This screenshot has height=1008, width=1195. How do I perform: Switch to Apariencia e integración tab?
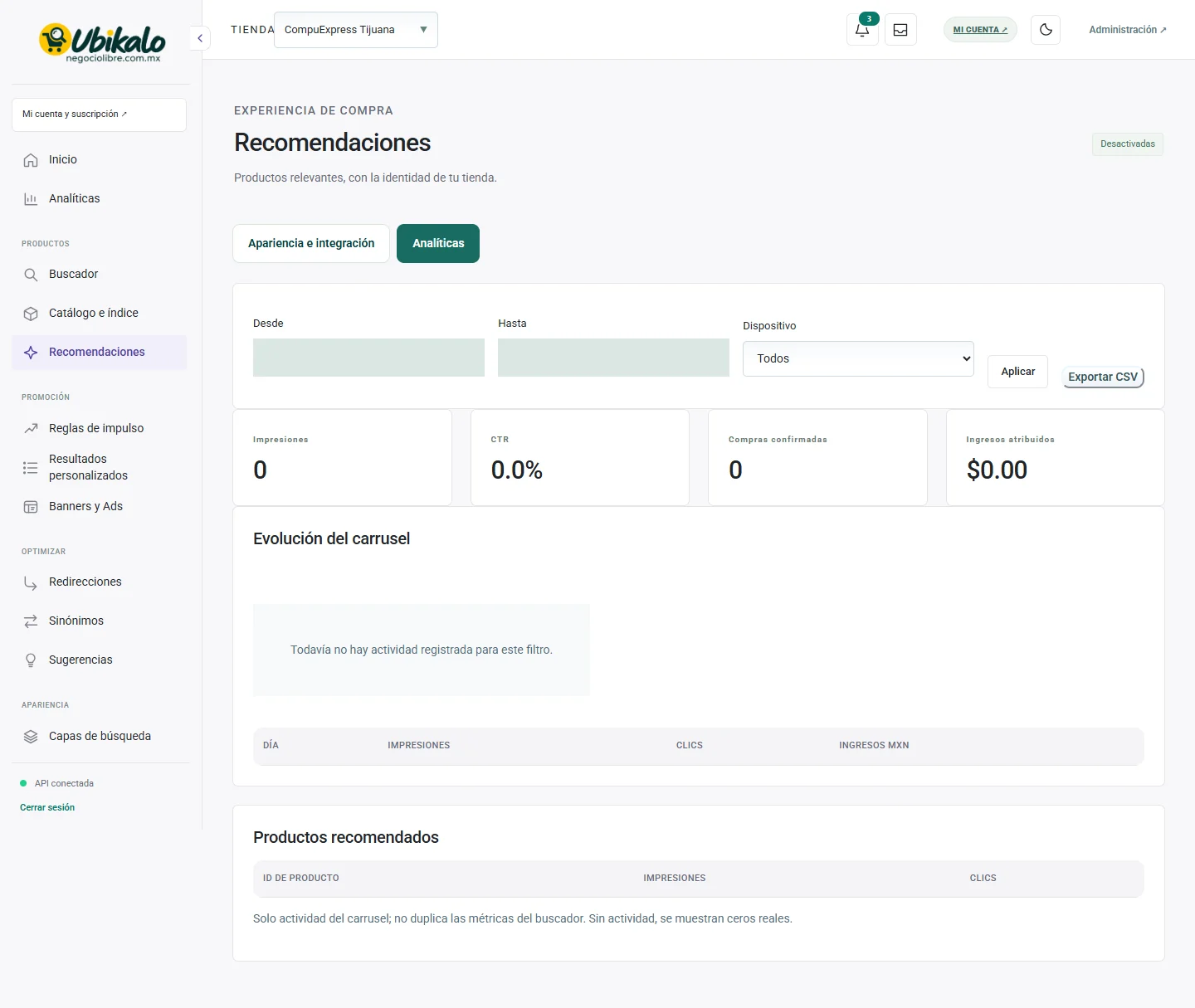(x=311, y=243)
